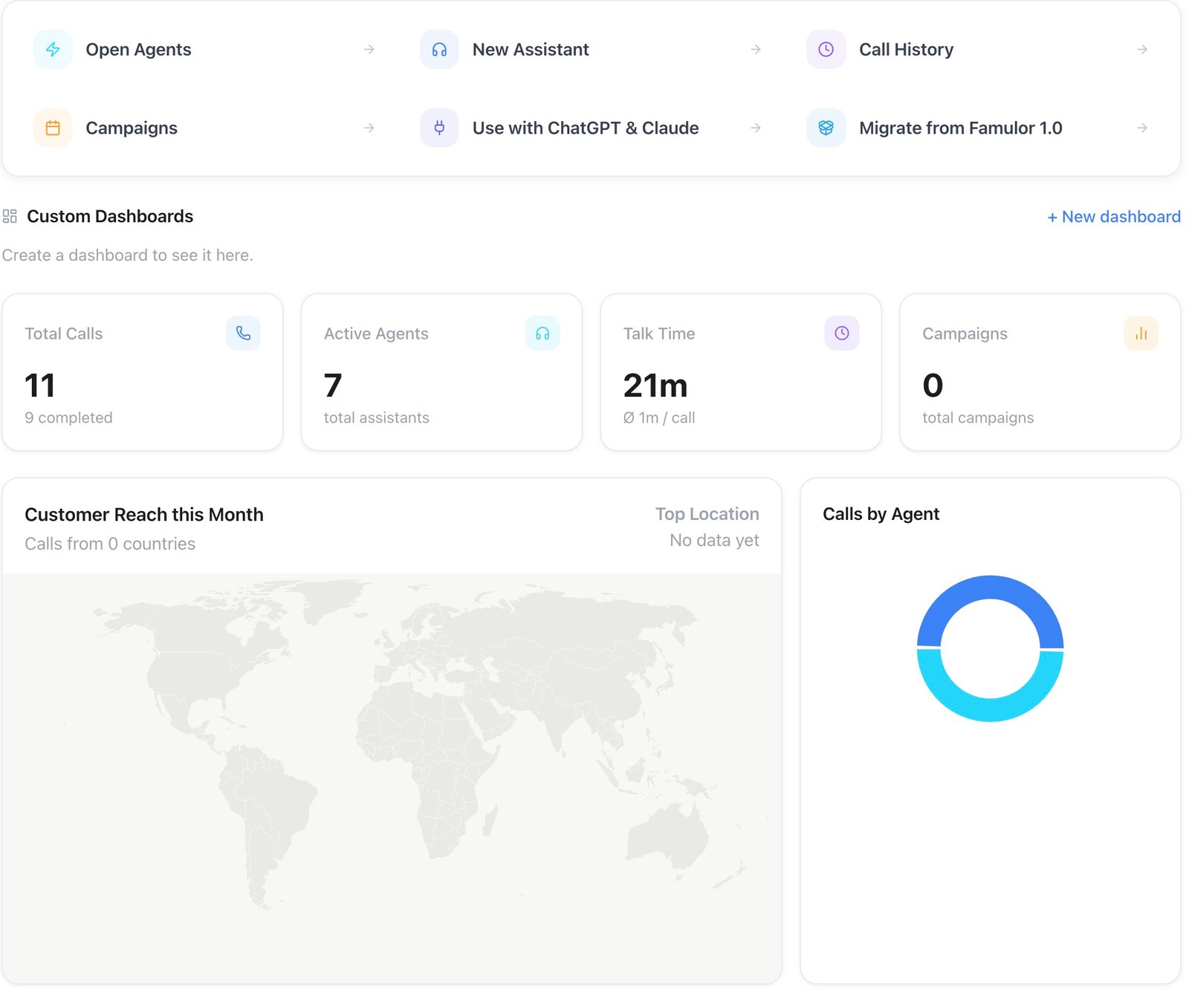Click the 'Calls from 0 countries' text
This screenshot has width=1189, height=1008.
(x=110, y=544)
